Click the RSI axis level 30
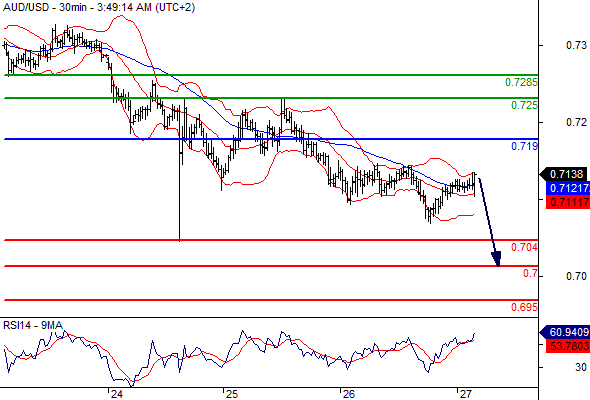The image size is (590, 400). click(581, 367)
